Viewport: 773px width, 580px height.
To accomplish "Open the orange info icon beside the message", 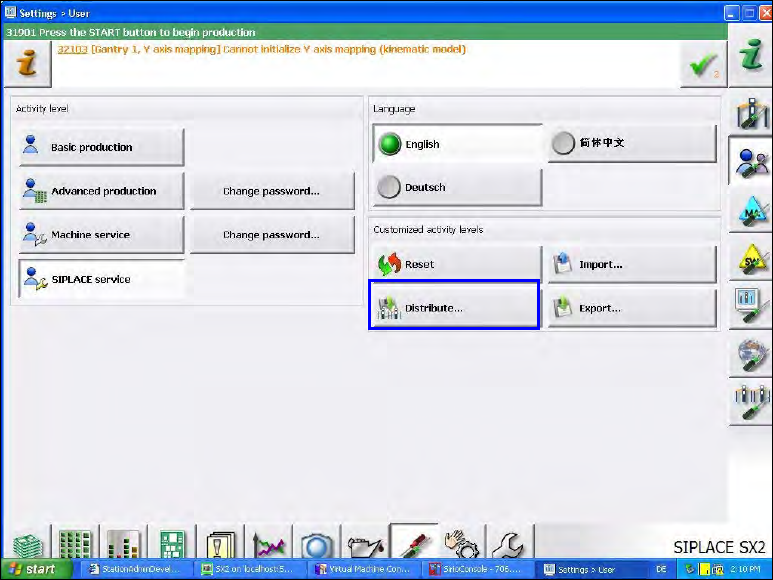I will pos(27,64).
